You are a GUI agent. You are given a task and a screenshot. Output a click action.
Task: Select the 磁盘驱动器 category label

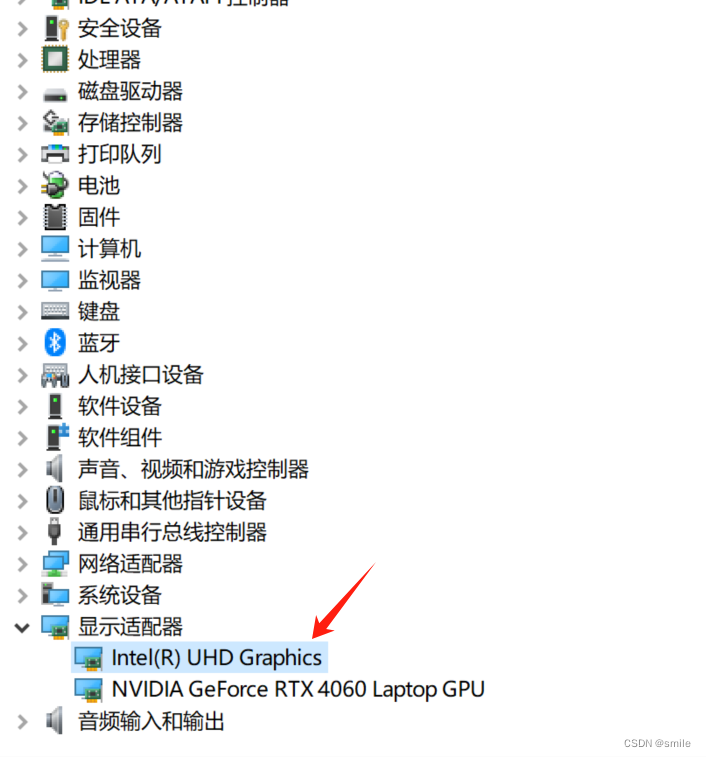pyautogui.click(x=130, y=91)
